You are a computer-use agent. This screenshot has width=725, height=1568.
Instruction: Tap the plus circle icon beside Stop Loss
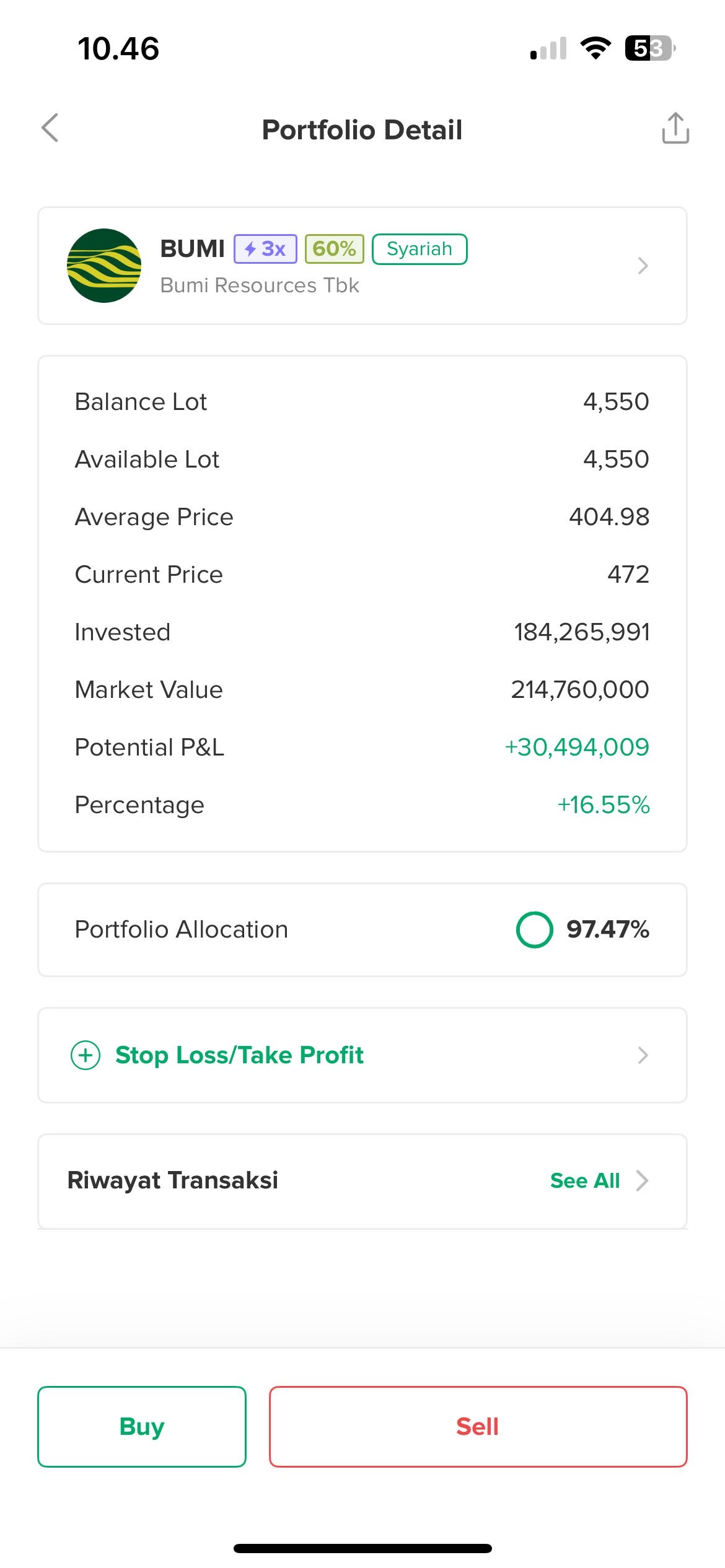click(86, 1055)
